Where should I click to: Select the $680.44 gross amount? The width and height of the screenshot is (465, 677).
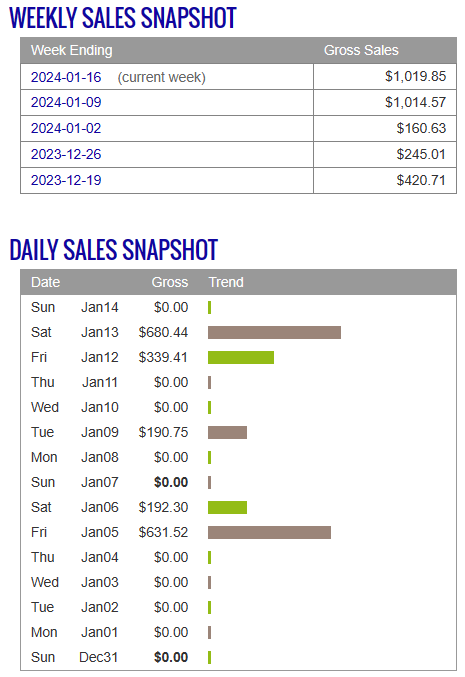click(x=163, y=332)
